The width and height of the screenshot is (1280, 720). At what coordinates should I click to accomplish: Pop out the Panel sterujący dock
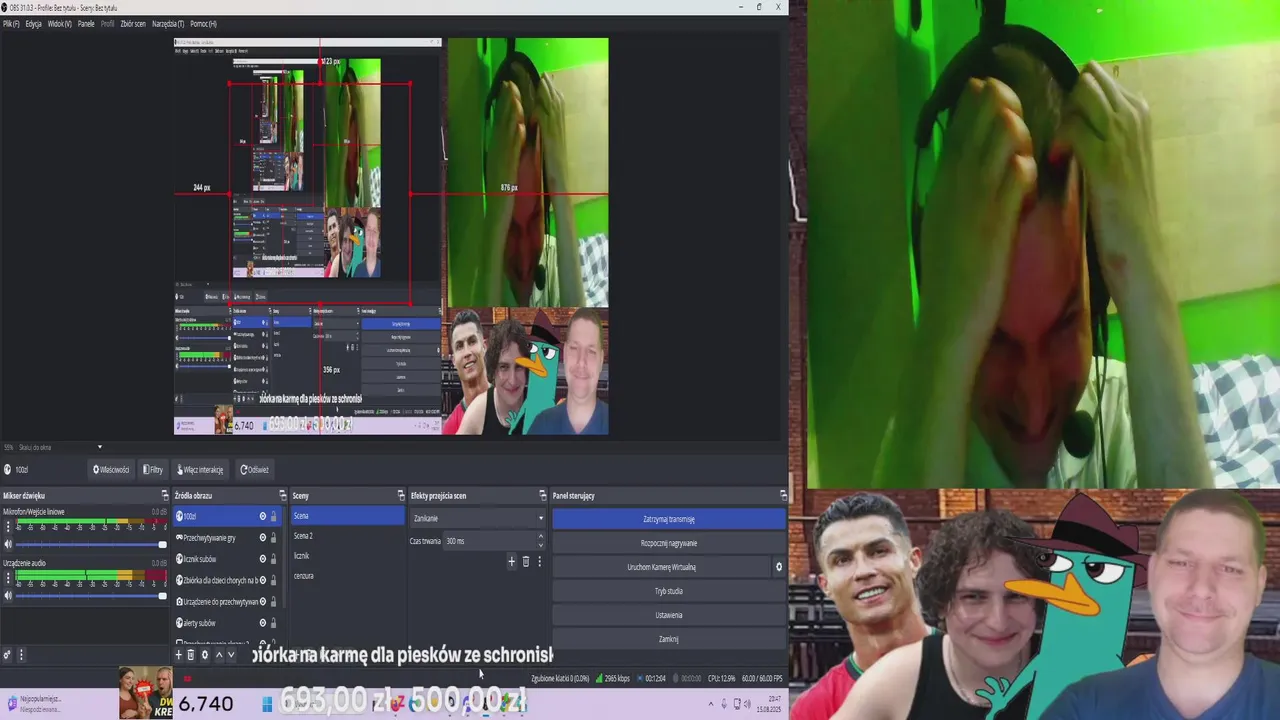tap(783, 496)
